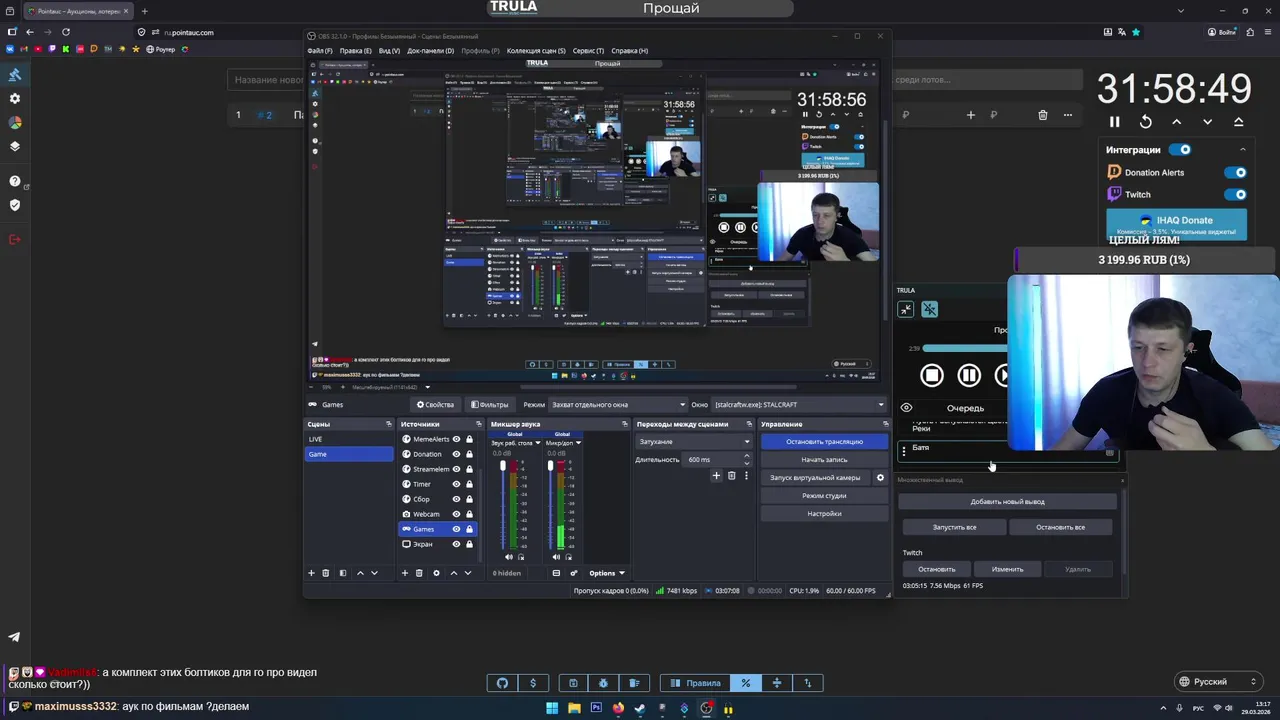
Task: Turn off the Twitch integration switch
Action: [x=1235, y=194]
